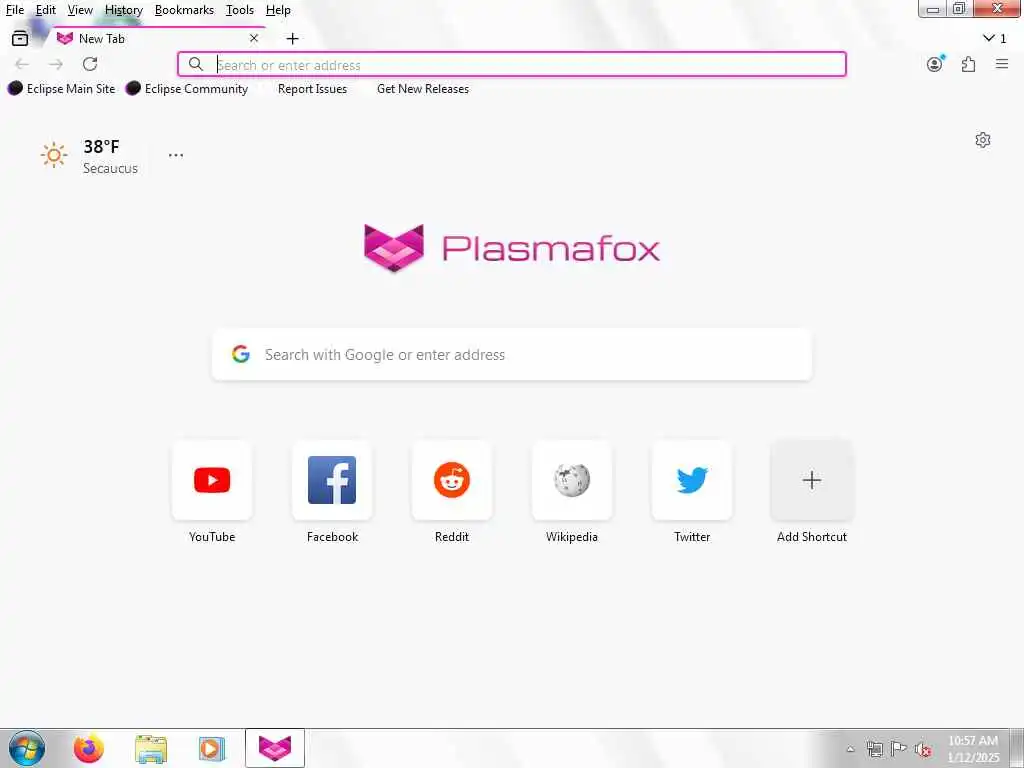Viewport: 1024px width, 768px height.
Task: Open the Facebook shortcut tile
Action: coord(332,481)
